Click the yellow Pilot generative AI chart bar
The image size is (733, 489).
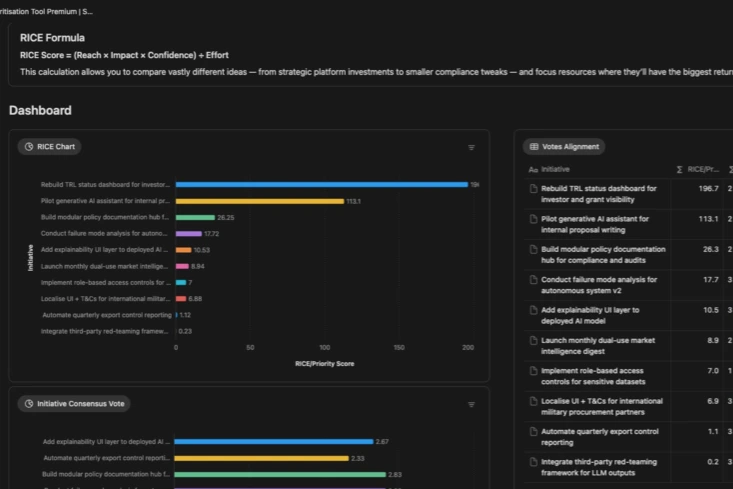[259, 201]
